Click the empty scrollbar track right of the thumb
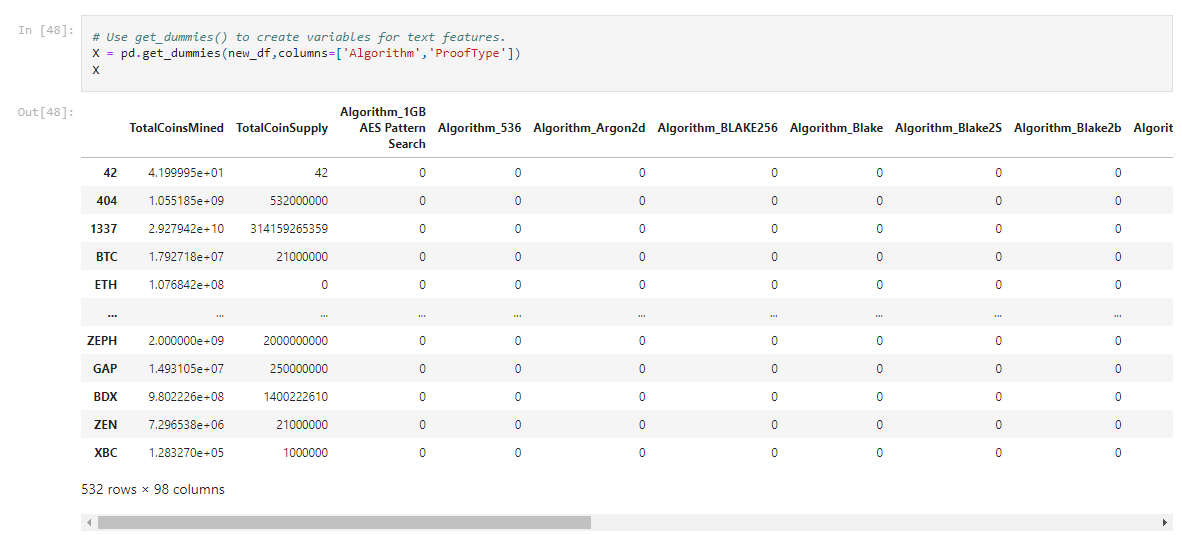 click(874, 522)
